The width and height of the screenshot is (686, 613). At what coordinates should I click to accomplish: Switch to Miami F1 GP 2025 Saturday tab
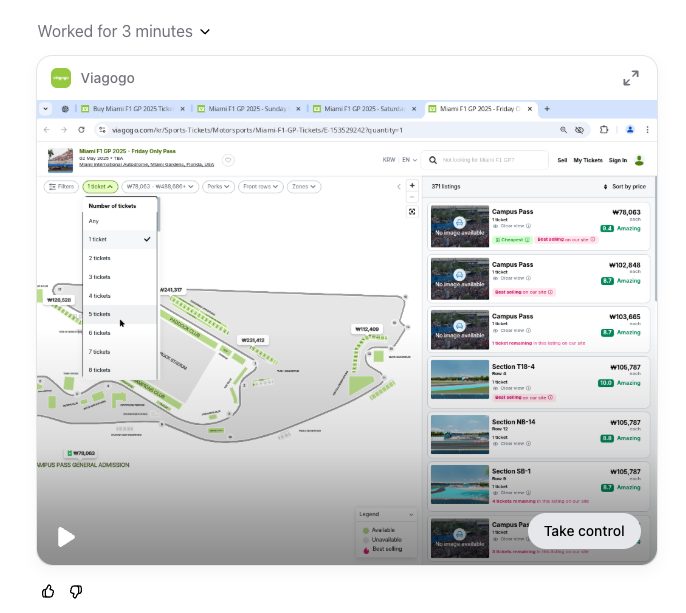point(364,109)
